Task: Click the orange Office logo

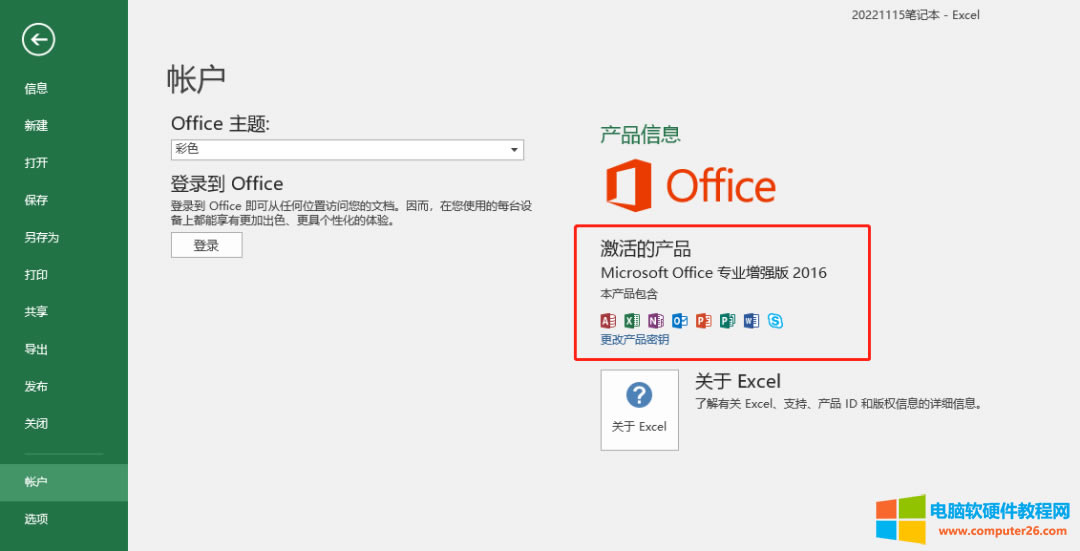Action: [x=691, y=185]
